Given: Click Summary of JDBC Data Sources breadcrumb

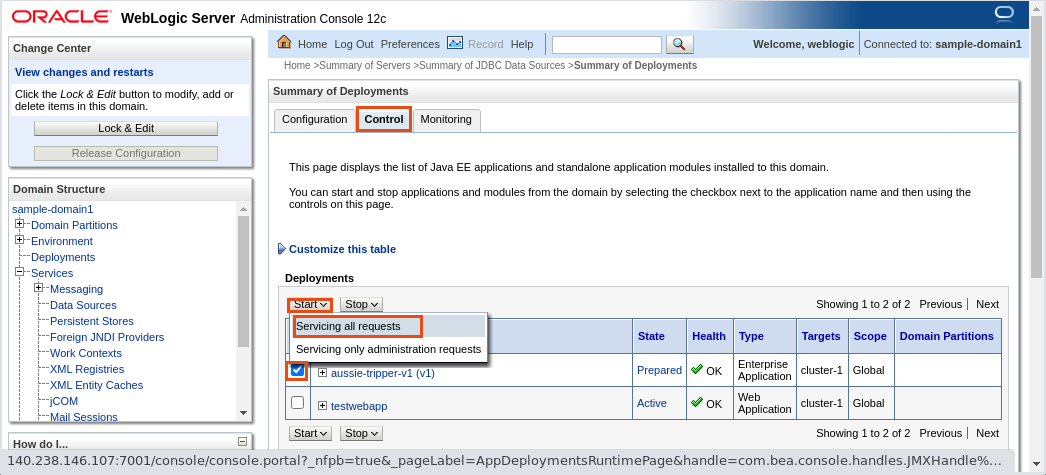Looking at the screenshot, I should pos(492,65).
